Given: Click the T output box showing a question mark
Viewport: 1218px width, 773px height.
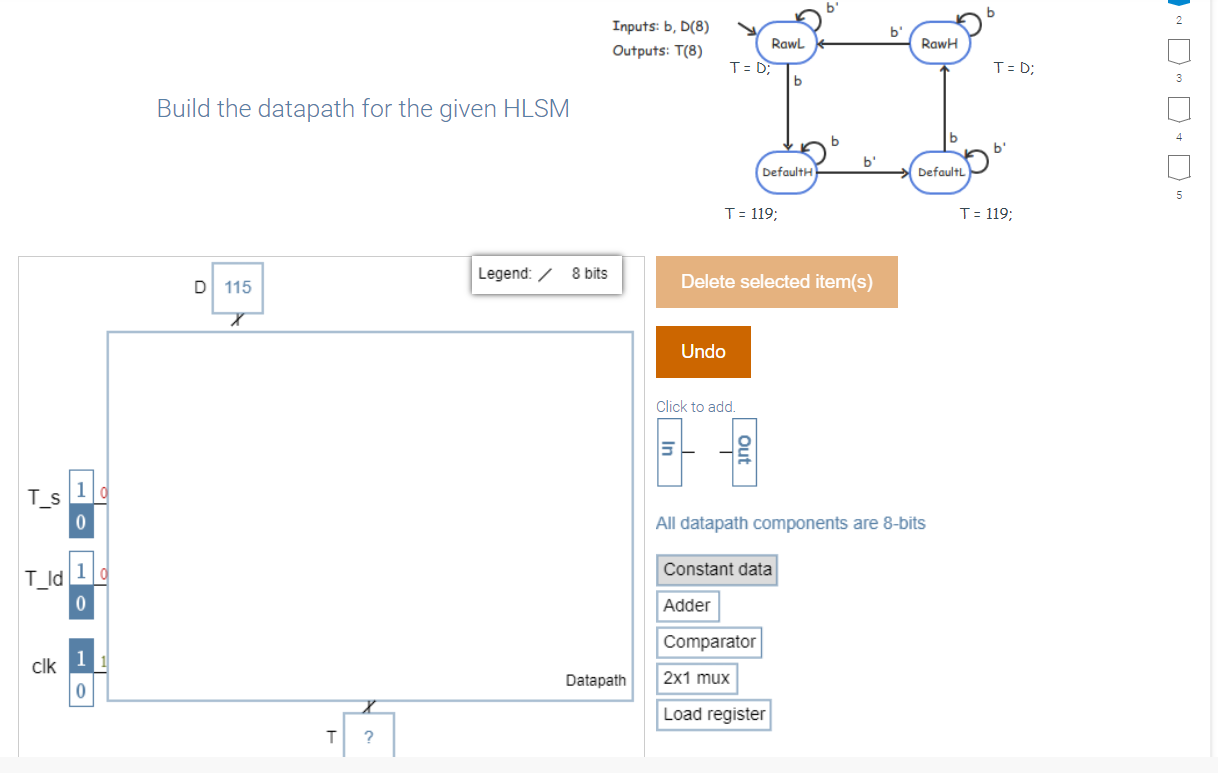Looking at the screenshot, I should 368,735.
